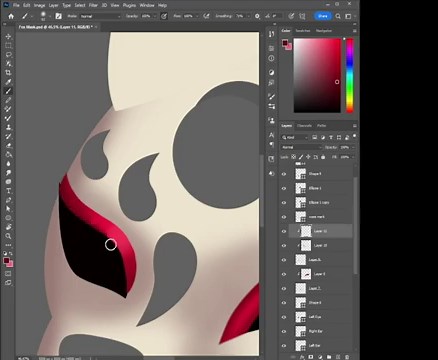Image resolution: width=438 pixels, height=360 pixels.
Task: Open the smoothing options gear
Action: pos(257,16)
